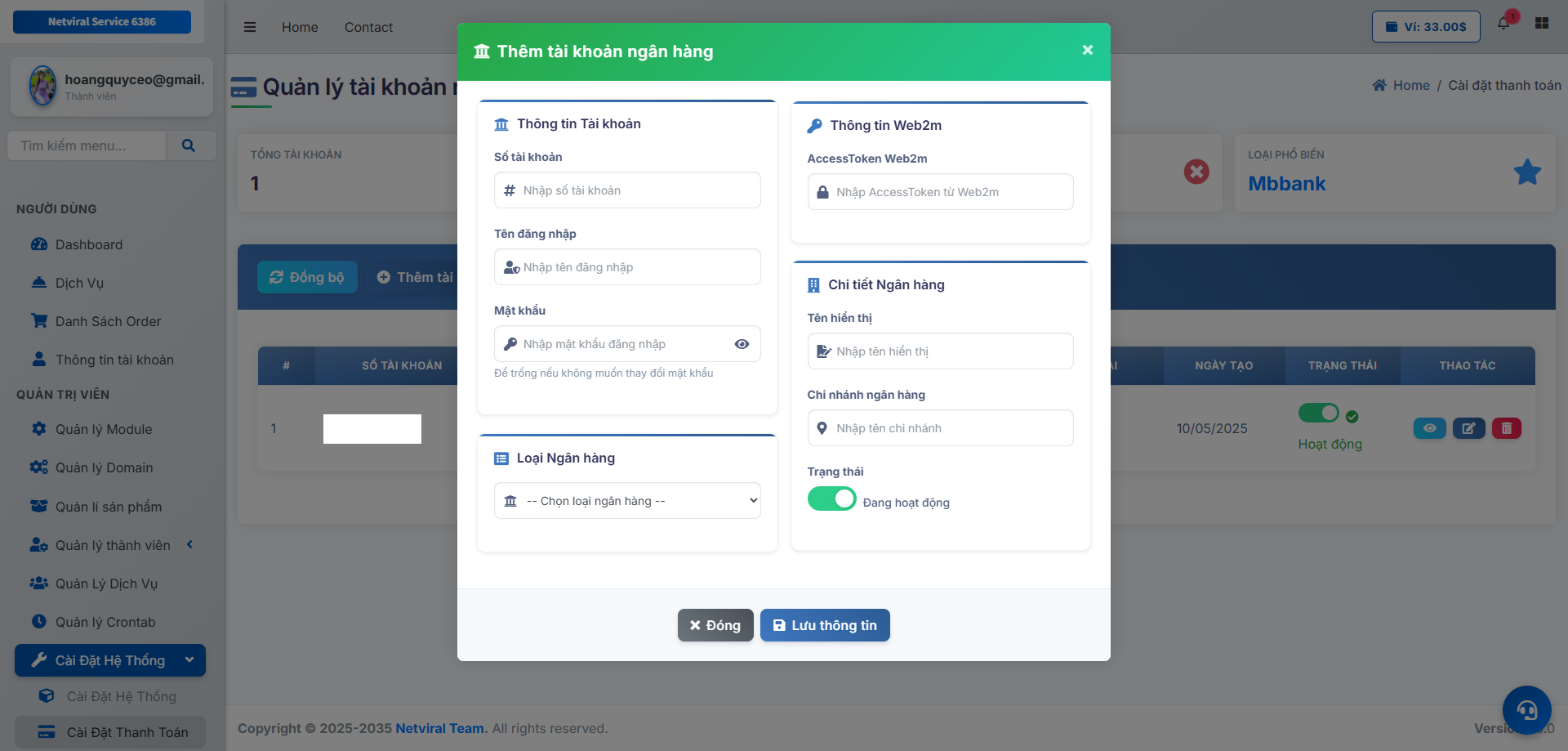This screenshot has height=751, width=1568.
Task: Open the grid apps icon in header
Action: [x=1542, y=24]
